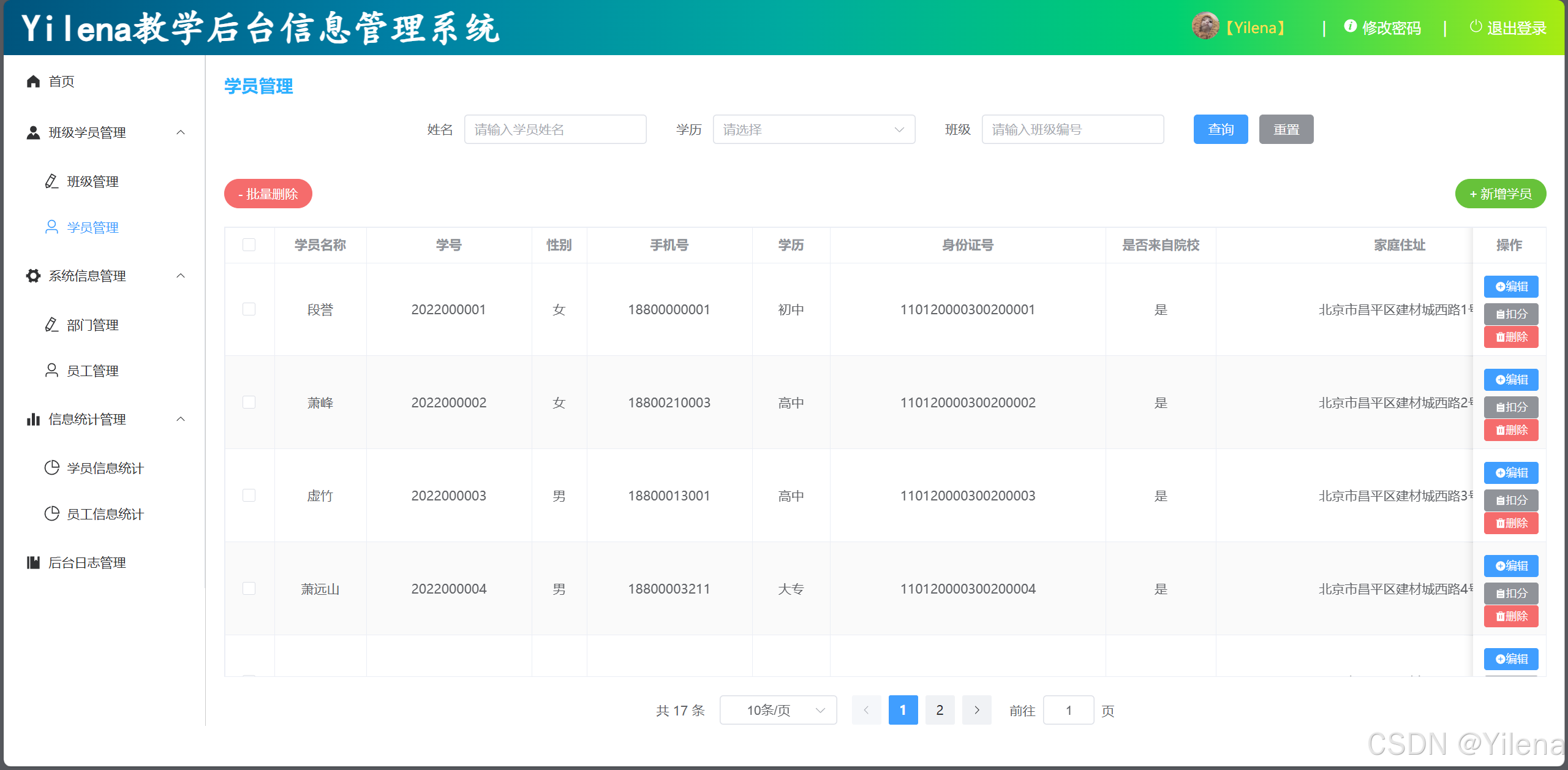Go to page 2 of results
This screenshot has height=770, width=1568.
point(940,710)
